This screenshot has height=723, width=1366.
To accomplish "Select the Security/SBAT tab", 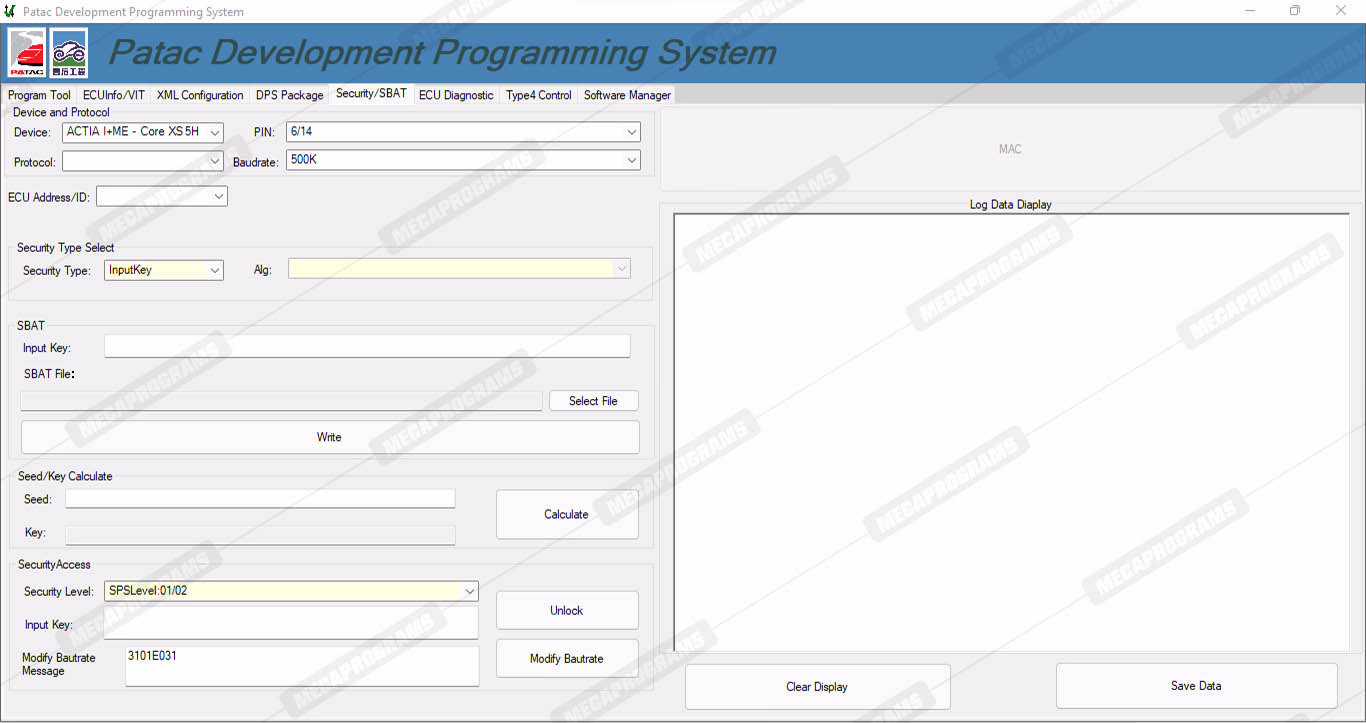I will pos(371,93).
